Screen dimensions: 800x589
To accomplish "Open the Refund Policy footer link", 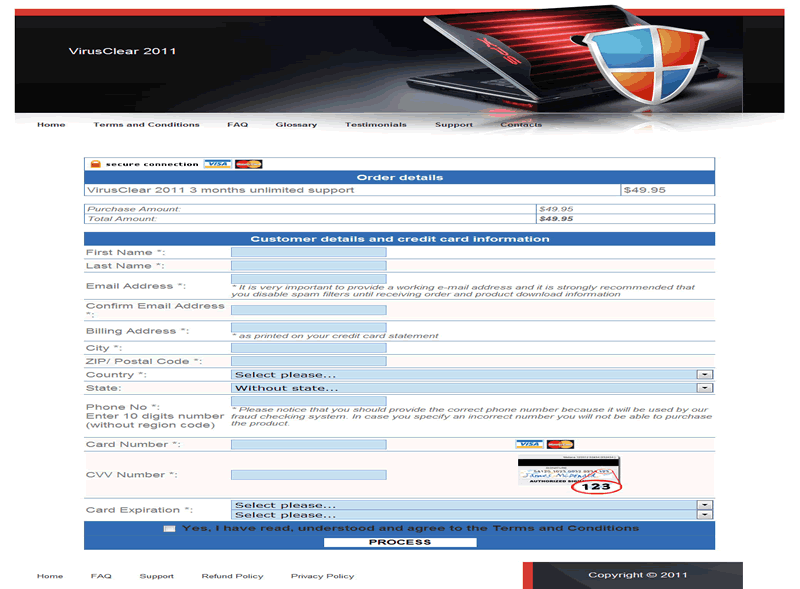I will click(x=232, y=576).
